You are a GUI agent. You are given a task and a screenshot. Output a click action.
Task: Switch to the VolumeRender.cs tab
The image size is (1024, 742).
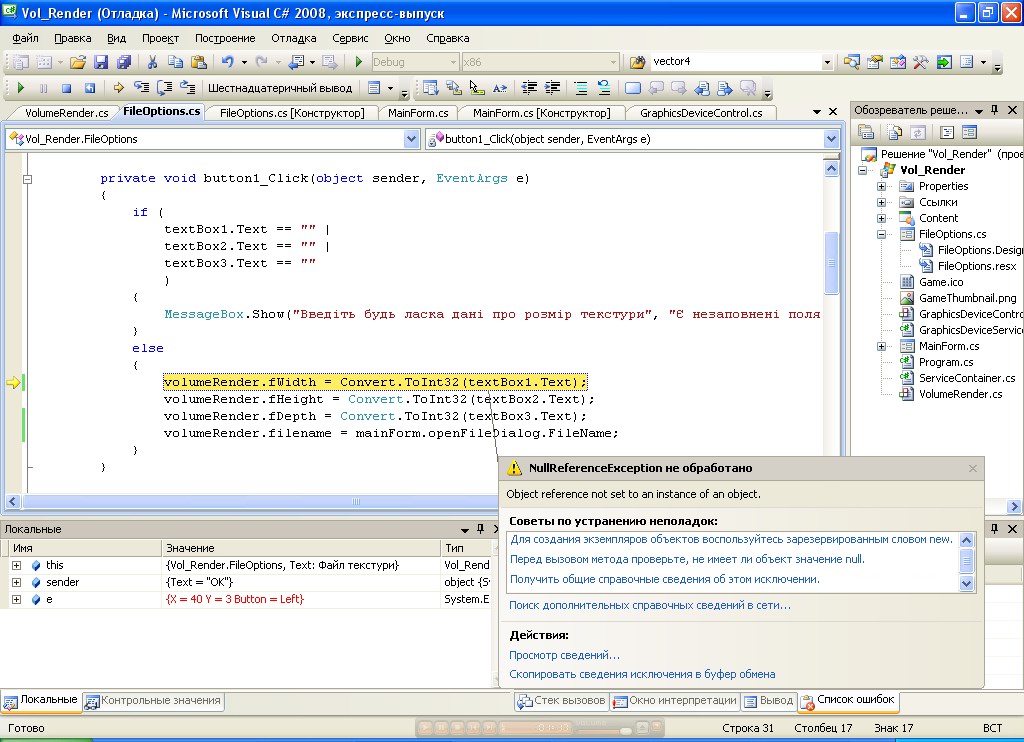[66, 113]
